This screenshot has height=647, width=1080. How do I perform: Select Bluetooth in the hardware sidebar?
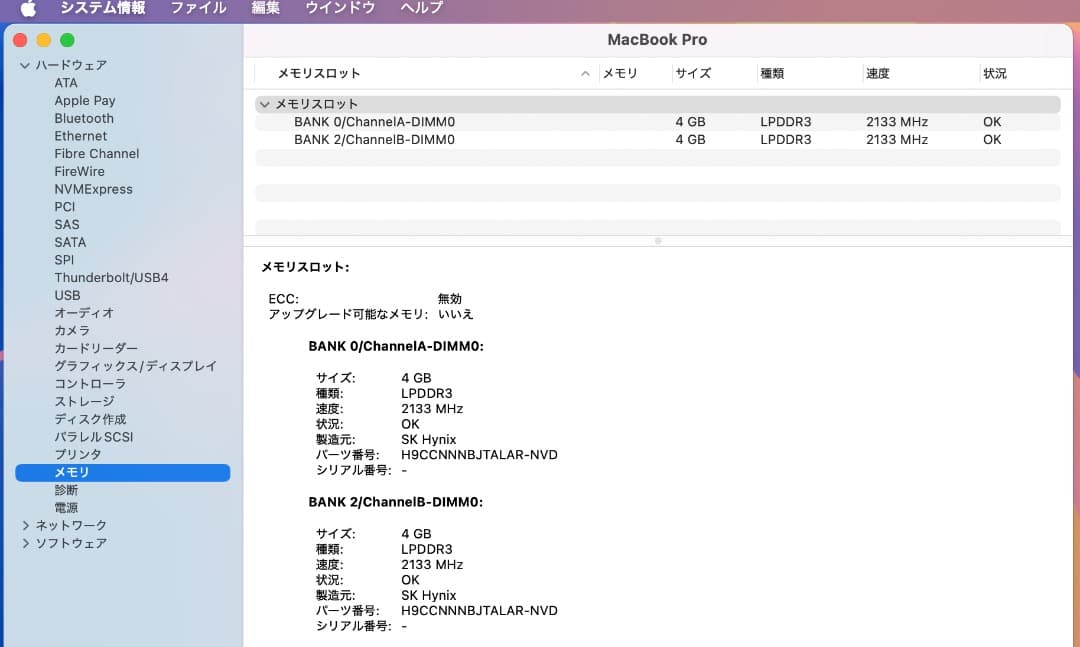83,118
